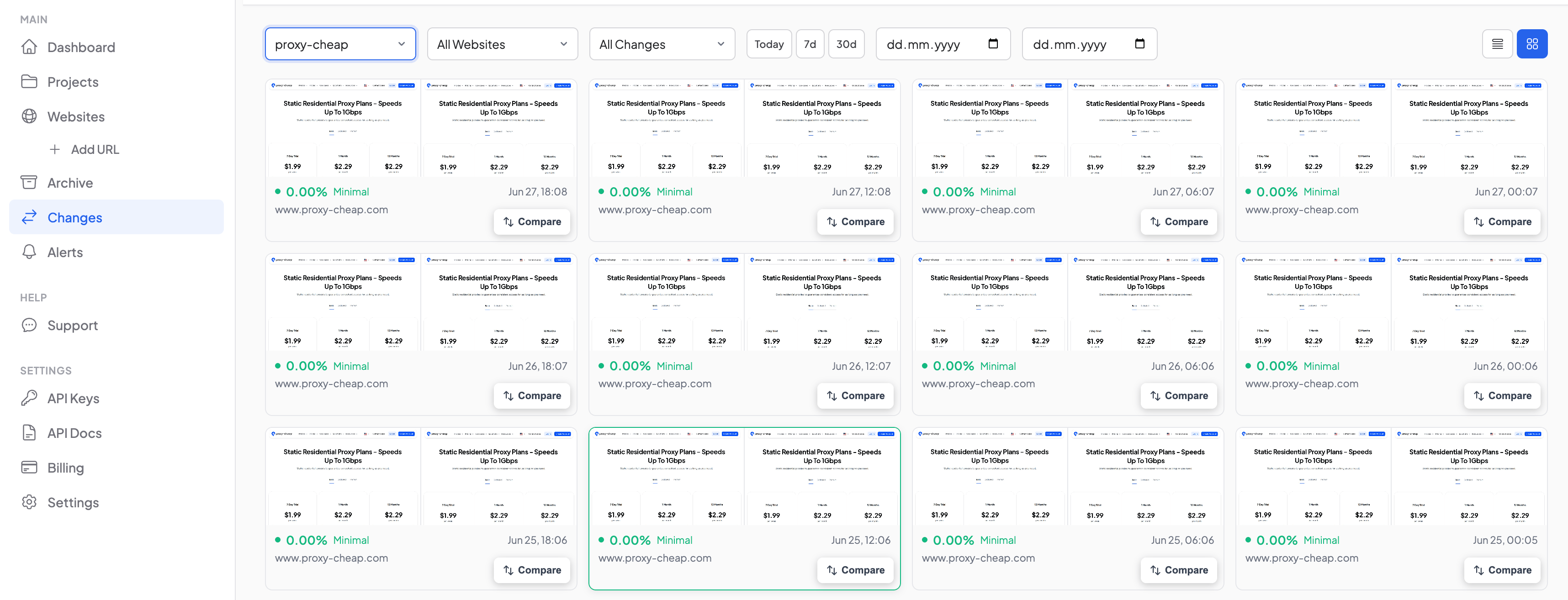Open screenshot thumbnail for Jun 25, 00:05
Viewport: 1568px width, 600px height.
coord(1392,476)
